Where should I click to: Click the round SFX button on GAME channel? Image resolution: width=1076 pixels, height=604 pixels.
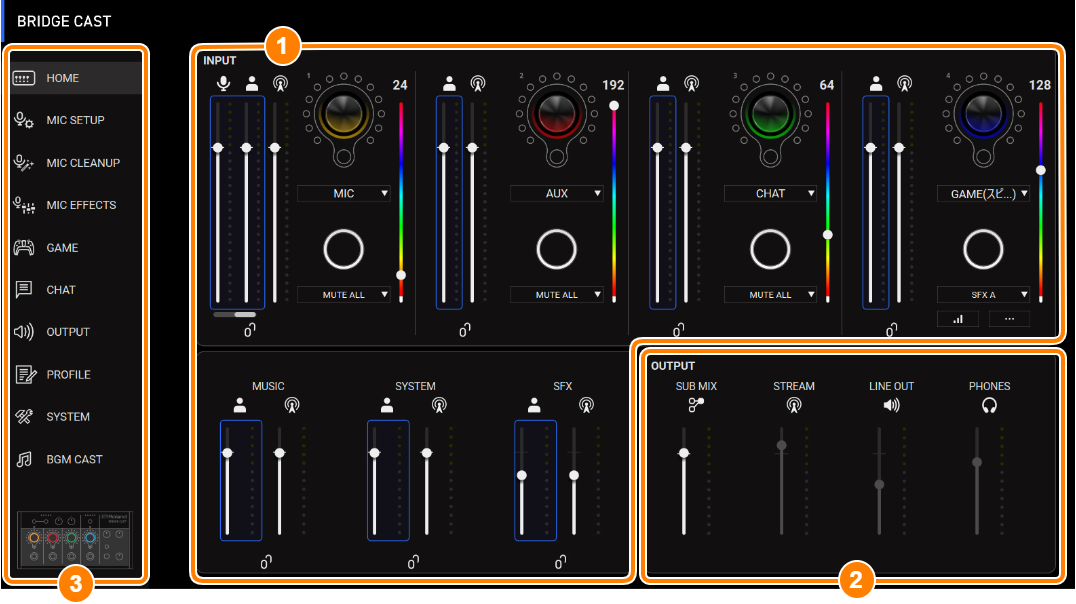(983, 249)
